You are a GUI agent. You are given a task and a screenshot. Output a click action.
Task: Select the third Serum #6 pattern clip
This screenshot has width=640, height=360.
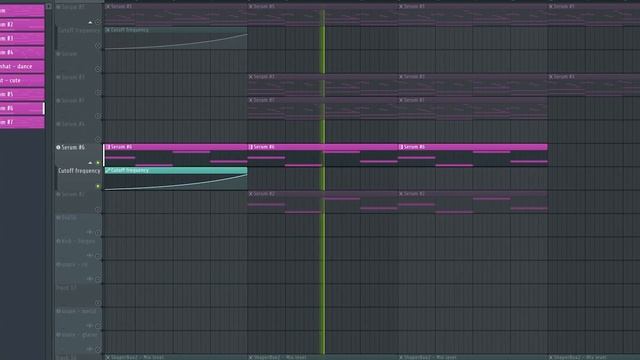point(473,155)
